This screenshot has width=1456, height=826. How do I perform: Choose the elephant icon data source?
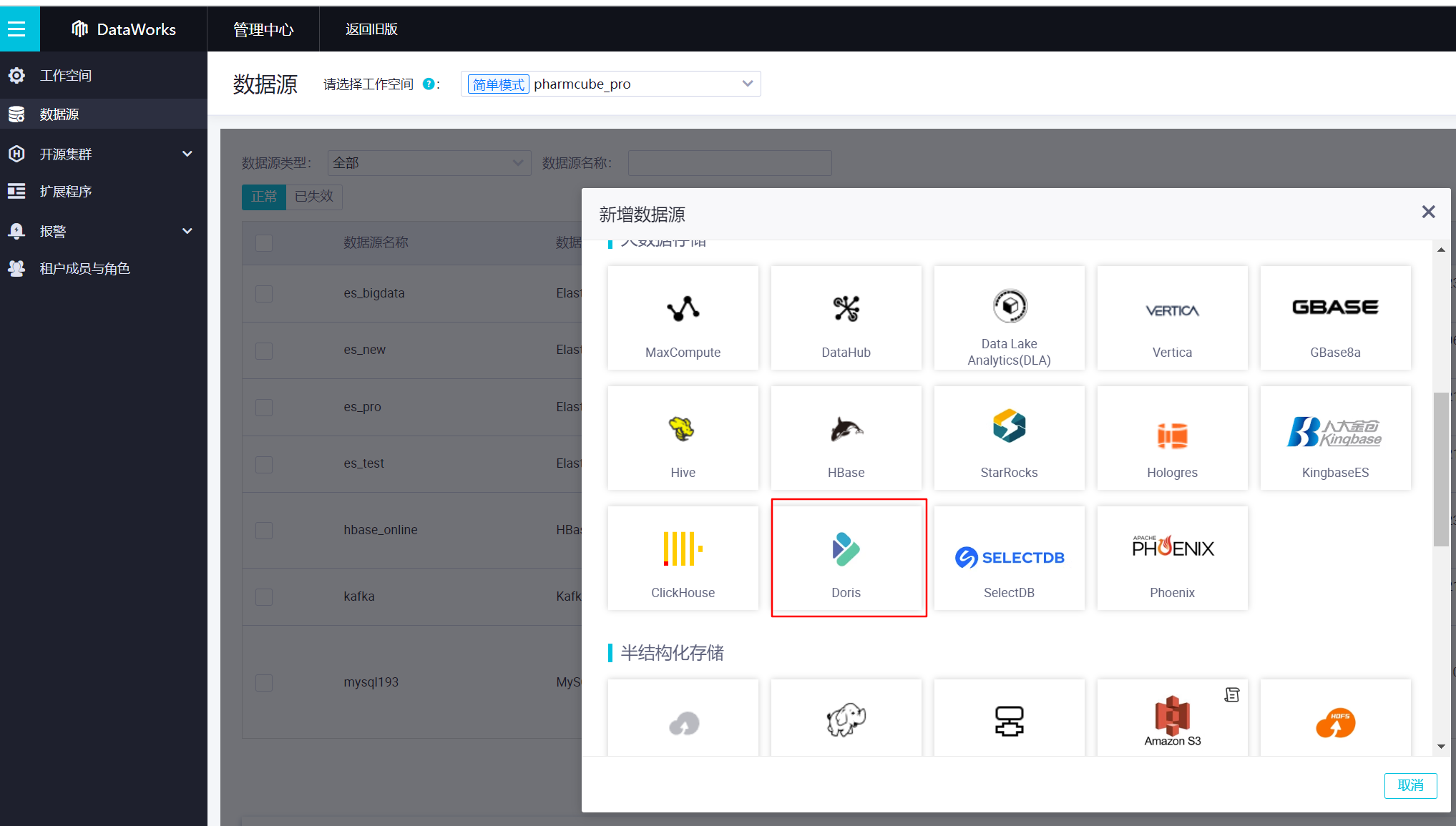pos(846,717)
